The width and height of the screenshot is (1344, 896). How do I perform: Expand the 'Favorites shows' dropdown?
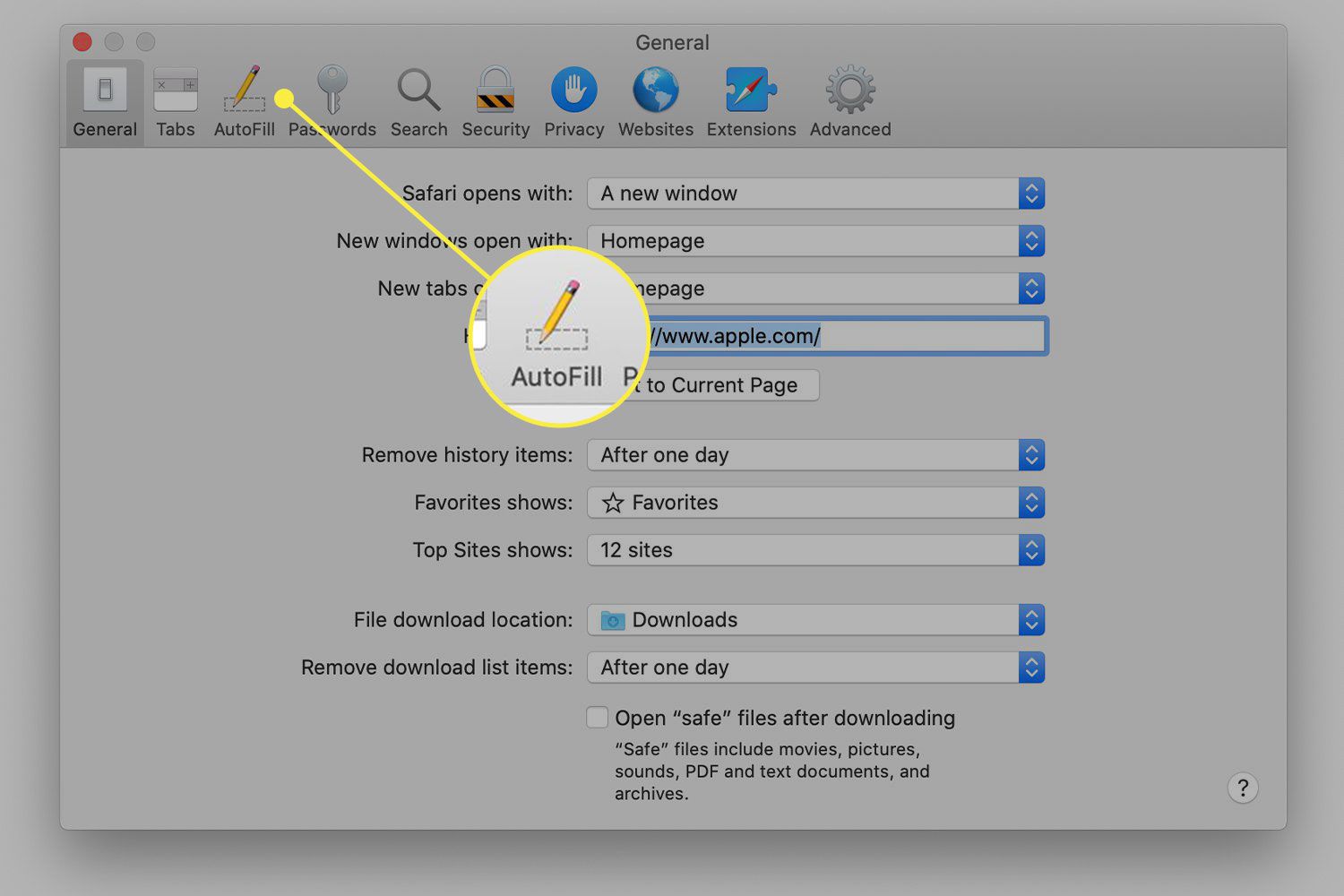tap(815, 503)
